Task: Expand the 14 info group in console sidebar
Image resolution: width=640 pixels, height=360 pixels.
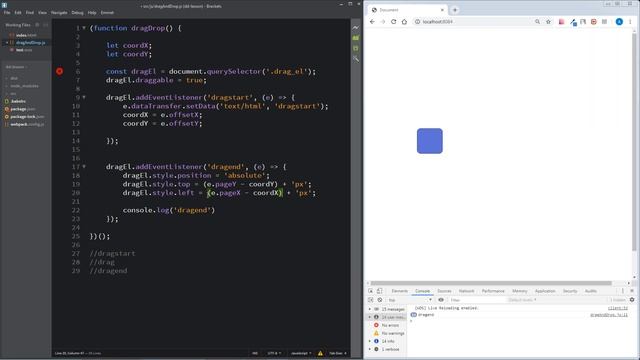Action: (370, 341)
